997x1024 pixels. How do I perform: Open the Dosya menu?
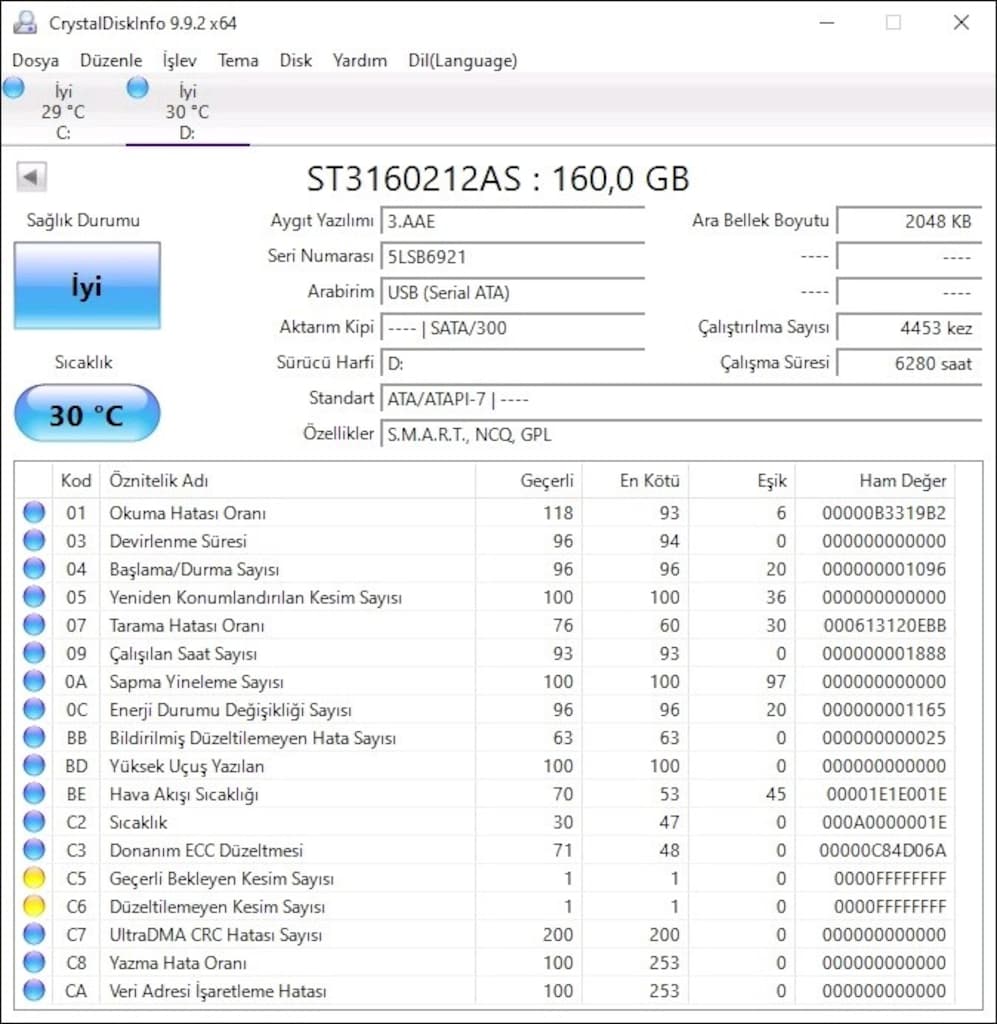[35, 61]
